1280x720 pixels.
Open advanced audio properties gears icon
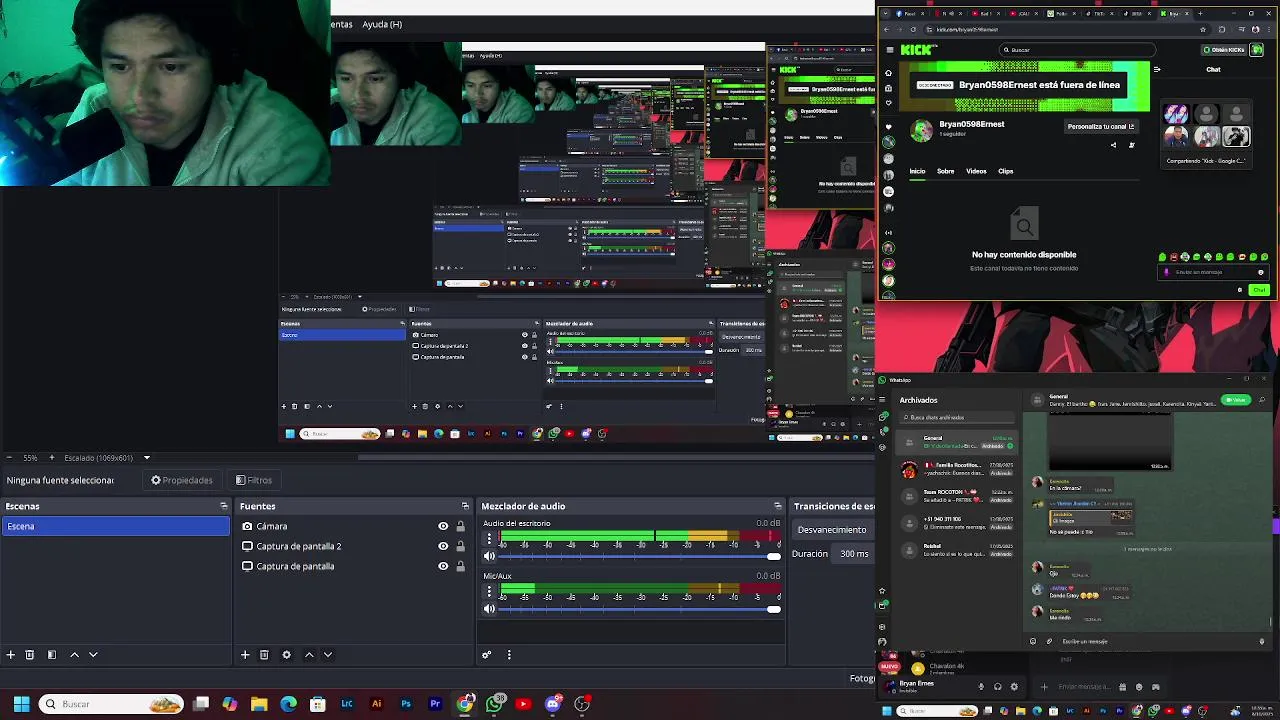coord(487,655)
